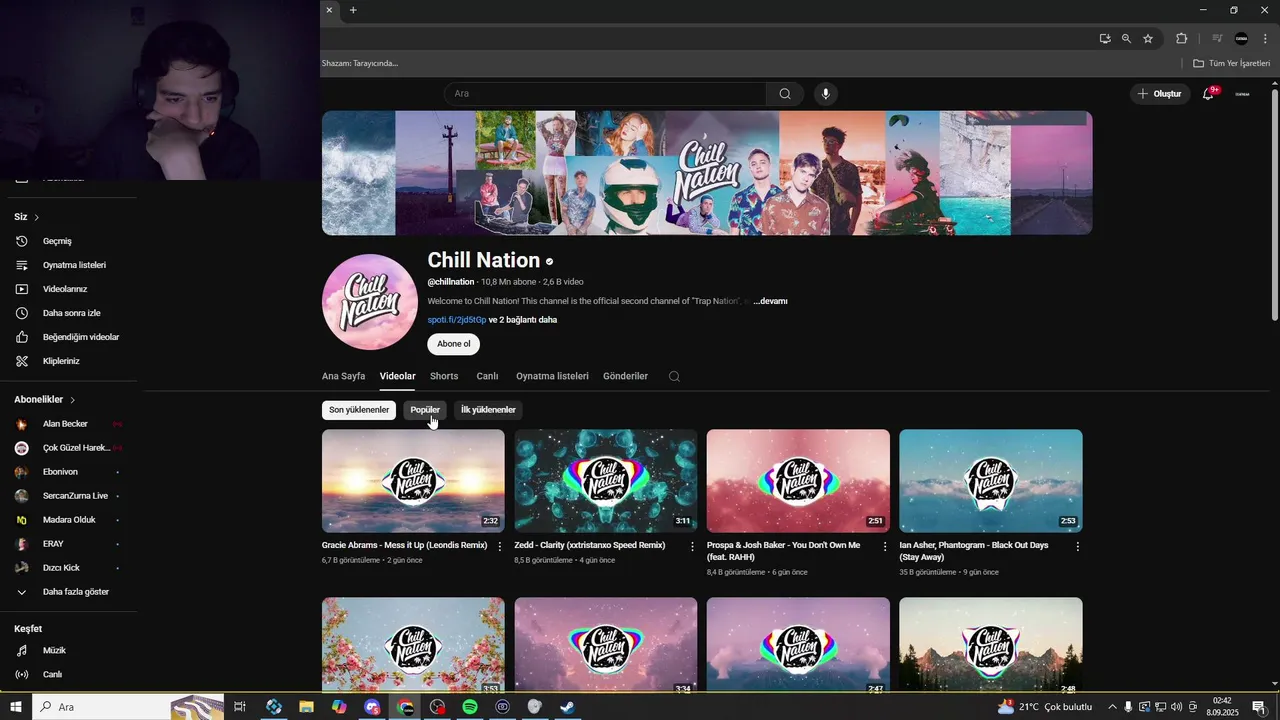Screen dimensions: 1280x720
Task: Show hidden system tray icons chevron
Action: (x=1112, y=707)
